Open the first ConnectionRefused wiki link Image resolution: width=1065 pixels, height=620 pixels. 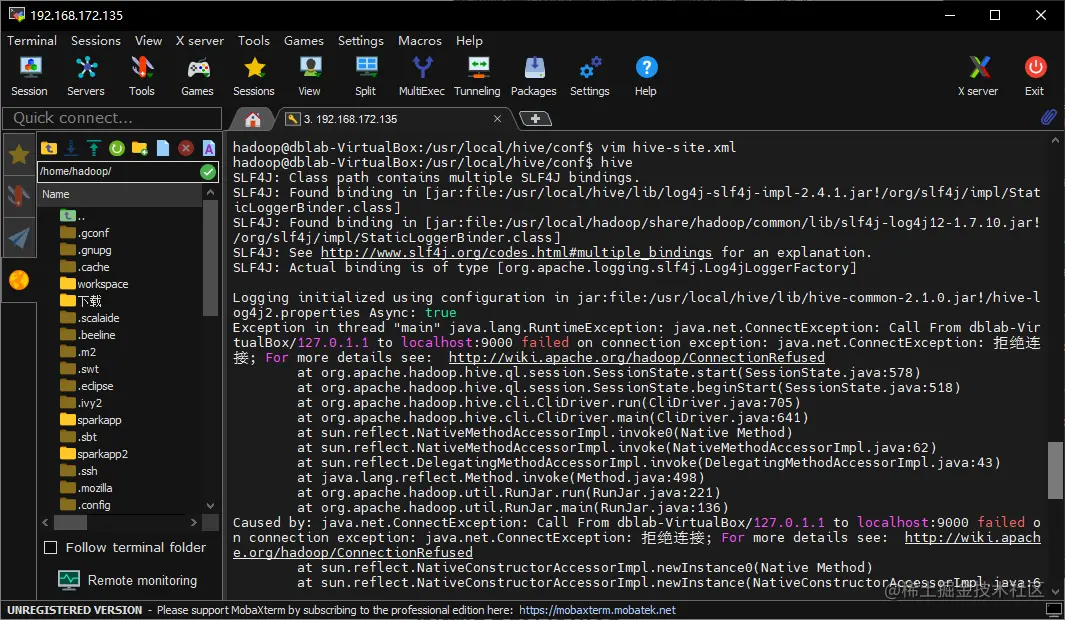click(636, 357)
